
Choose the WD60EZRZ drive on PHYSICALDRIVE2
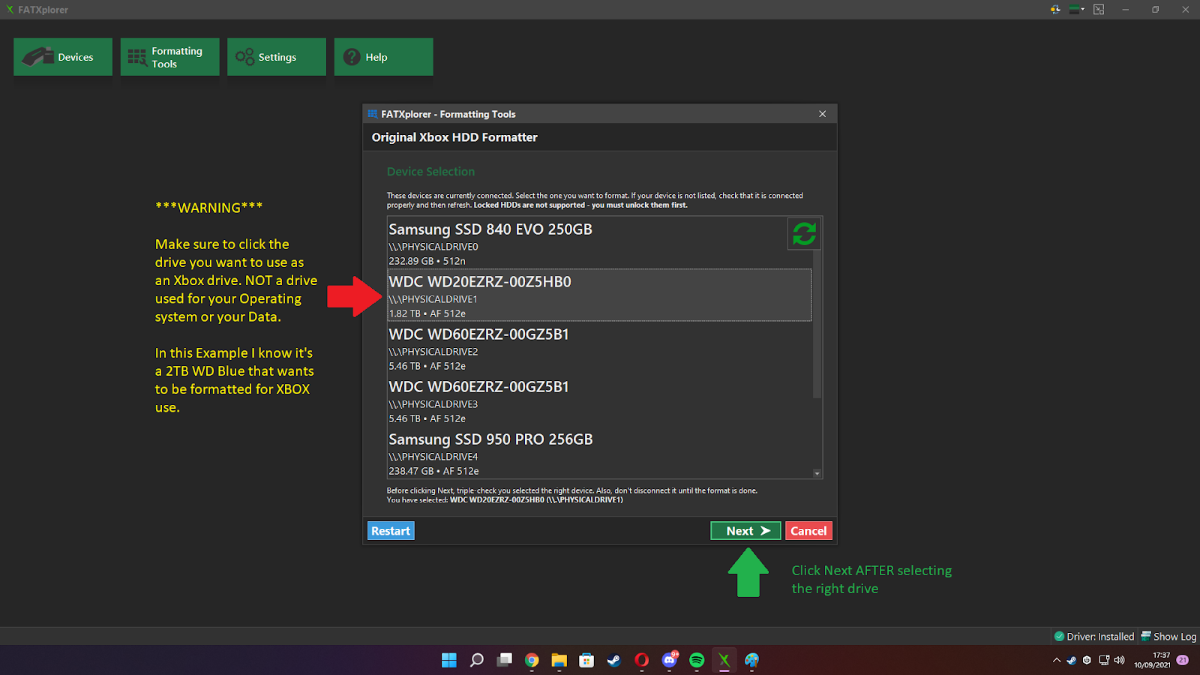(x=599, y=347)
